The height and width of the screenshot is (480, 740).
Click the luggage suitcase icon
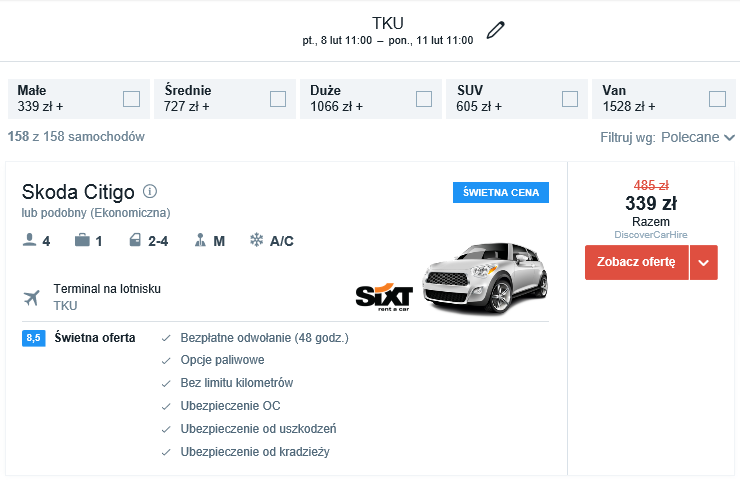(x=82, y=241)
